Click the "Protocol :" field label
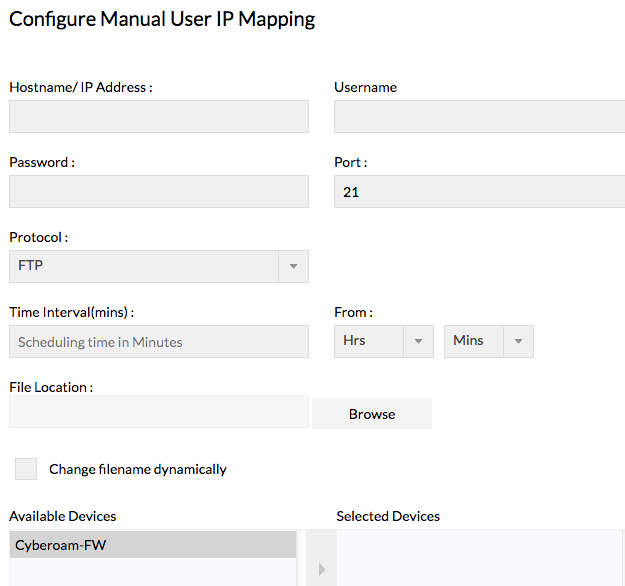Screen dimensions: 625x586 [39, 238]
